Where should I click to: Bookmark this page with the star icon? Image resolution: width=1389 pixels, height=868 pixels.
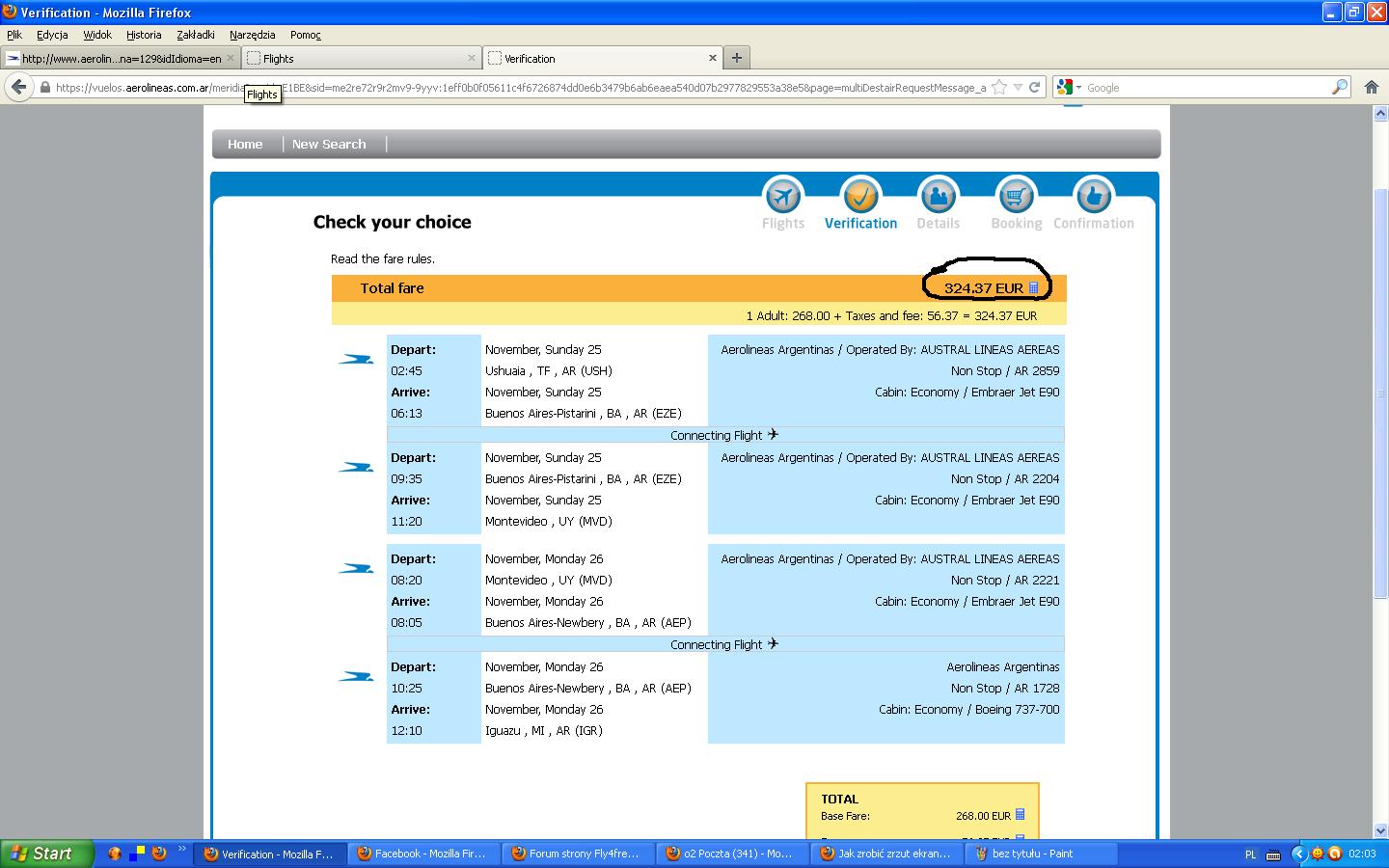999,87
